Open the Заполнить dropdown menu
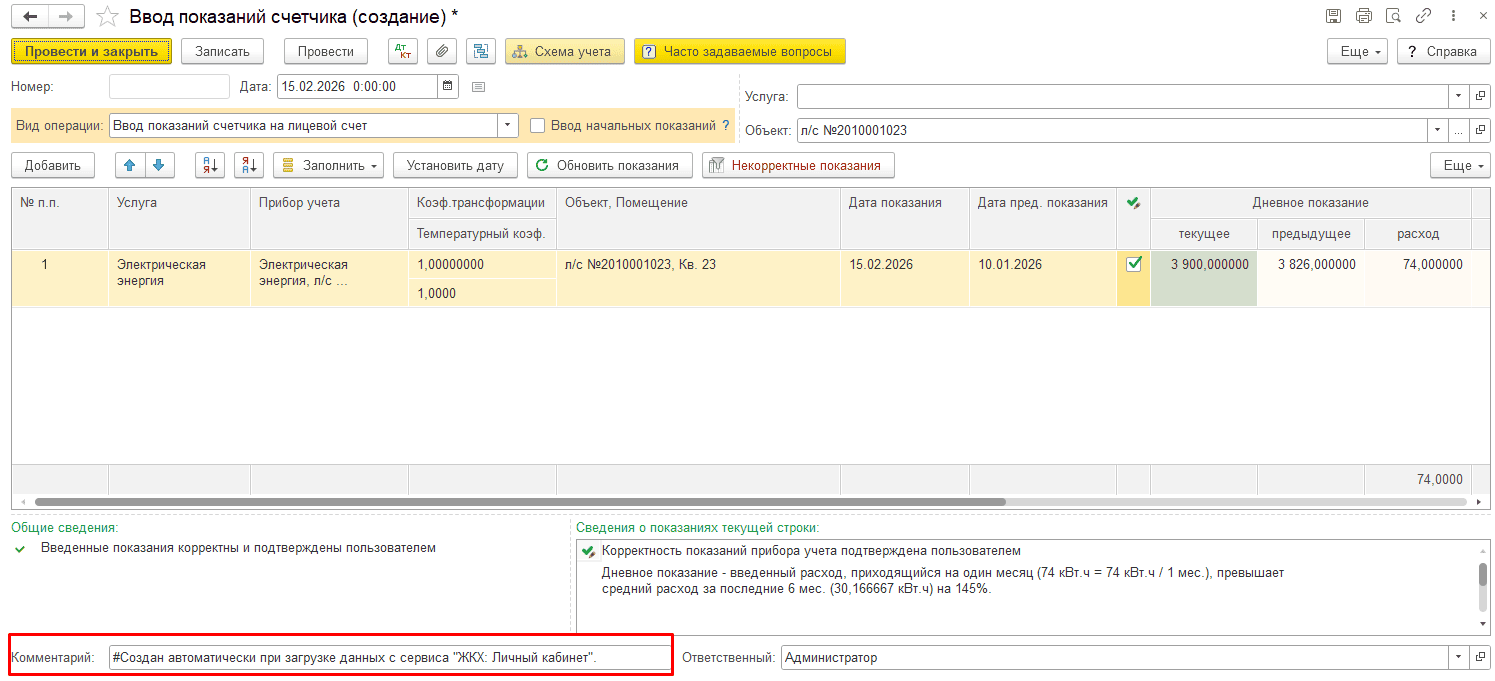 [x=328, y=165]
